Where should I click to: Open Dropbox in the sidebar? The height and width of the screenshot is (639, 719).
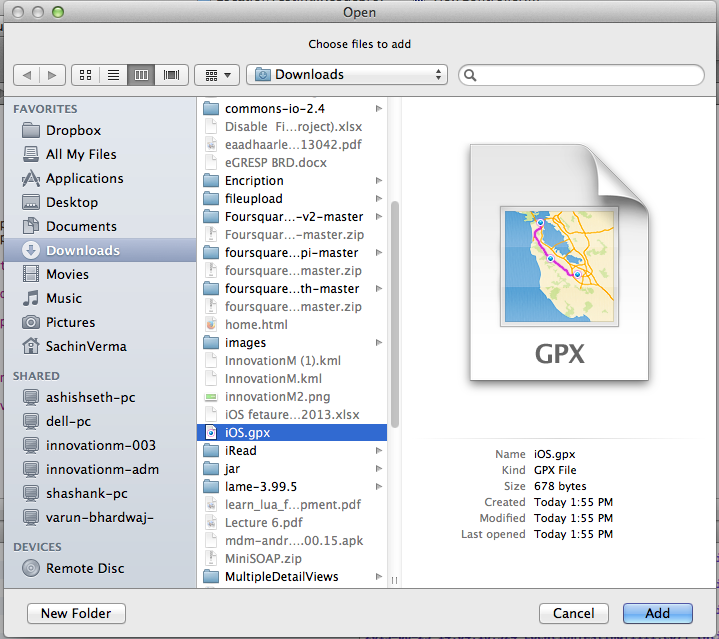(x=73, y=130)
